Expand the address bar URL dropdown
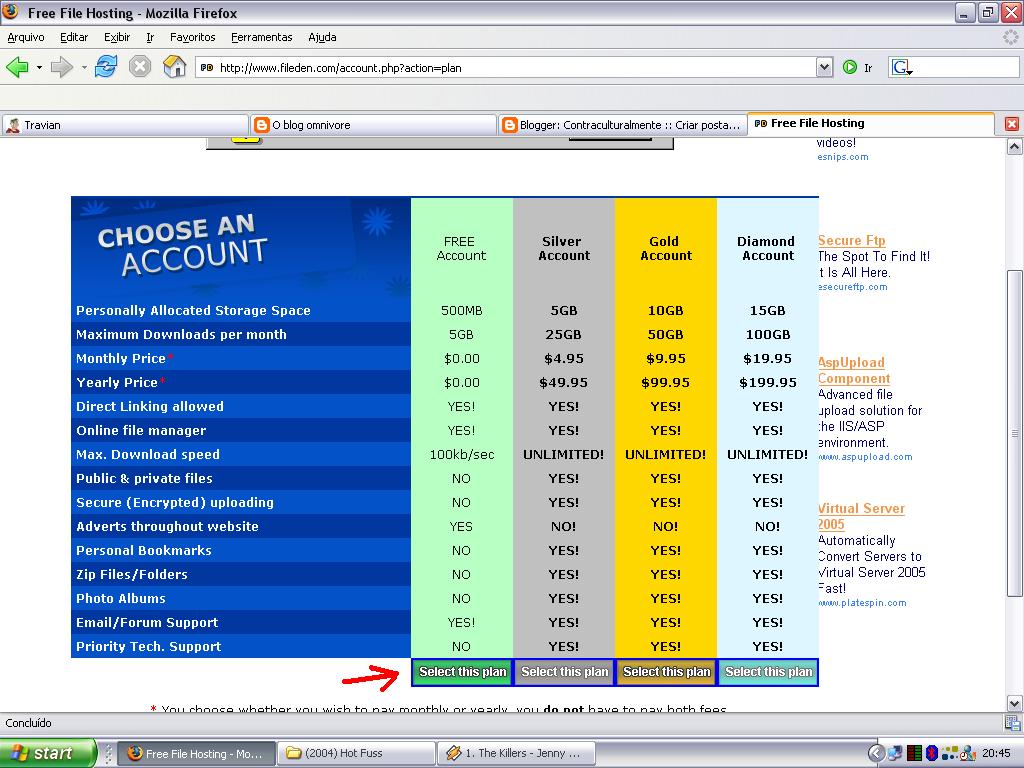The height and width of the screenshot is (768, 1024). click(824, 67)
